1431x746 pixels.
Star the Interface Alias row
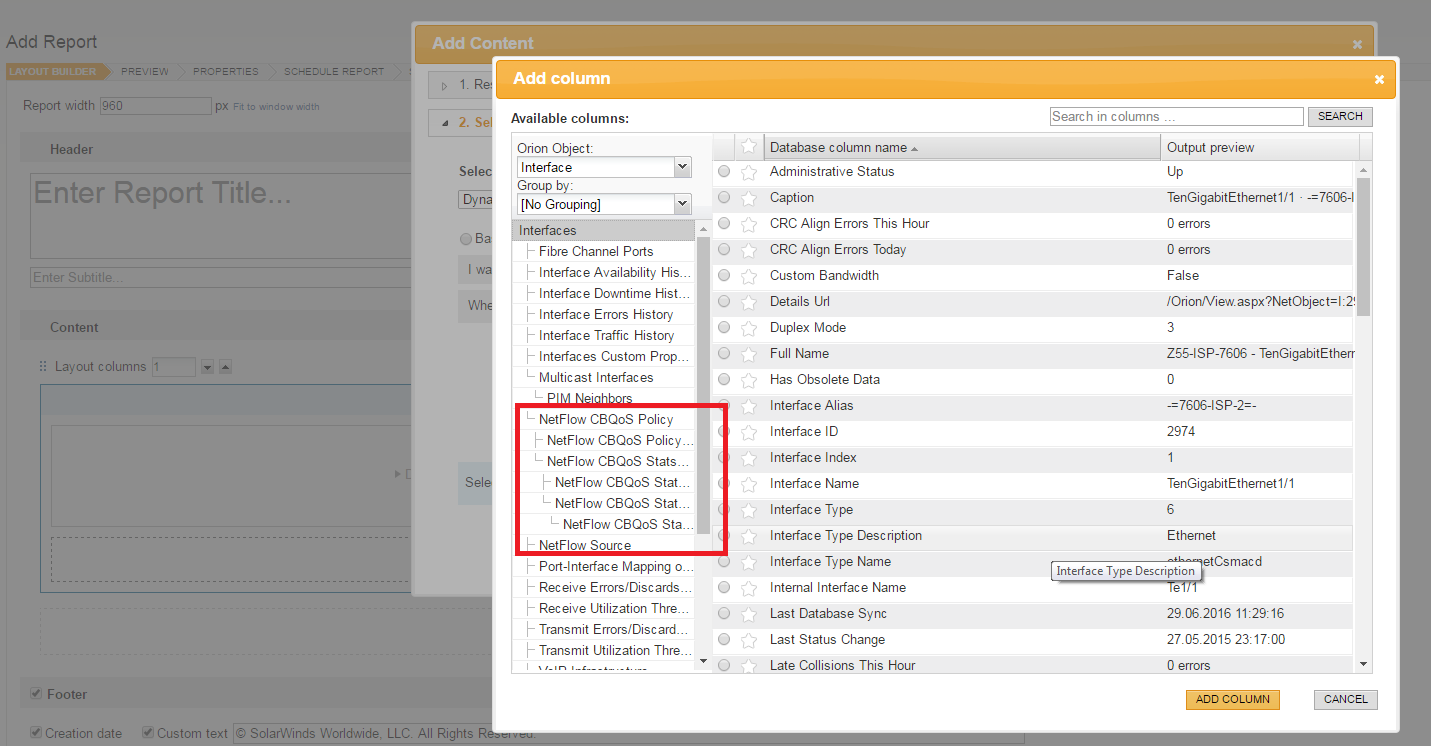click(748, 406)
